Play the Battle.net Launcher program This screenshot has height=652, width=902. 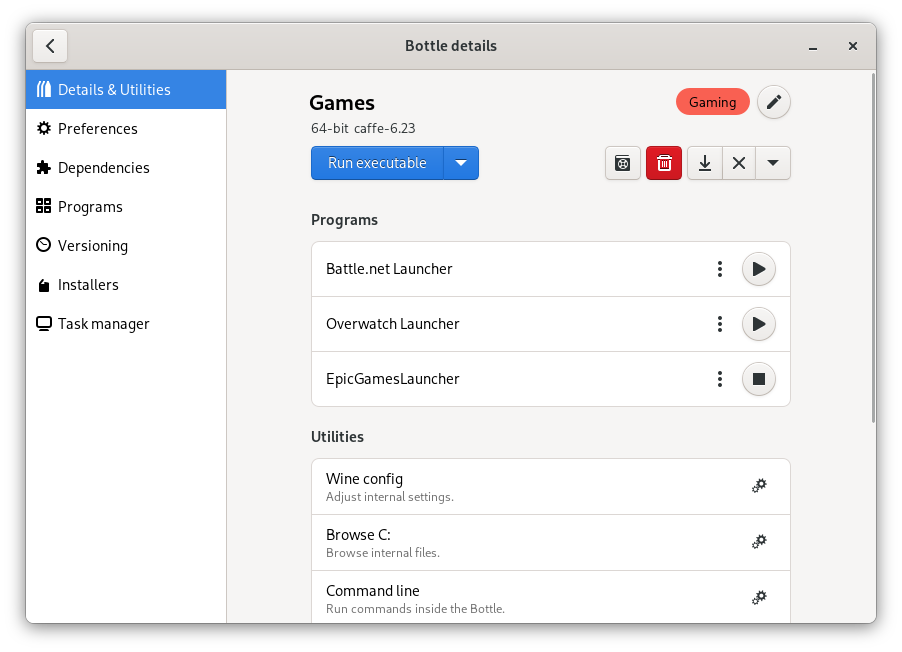[x=758, y=269]
